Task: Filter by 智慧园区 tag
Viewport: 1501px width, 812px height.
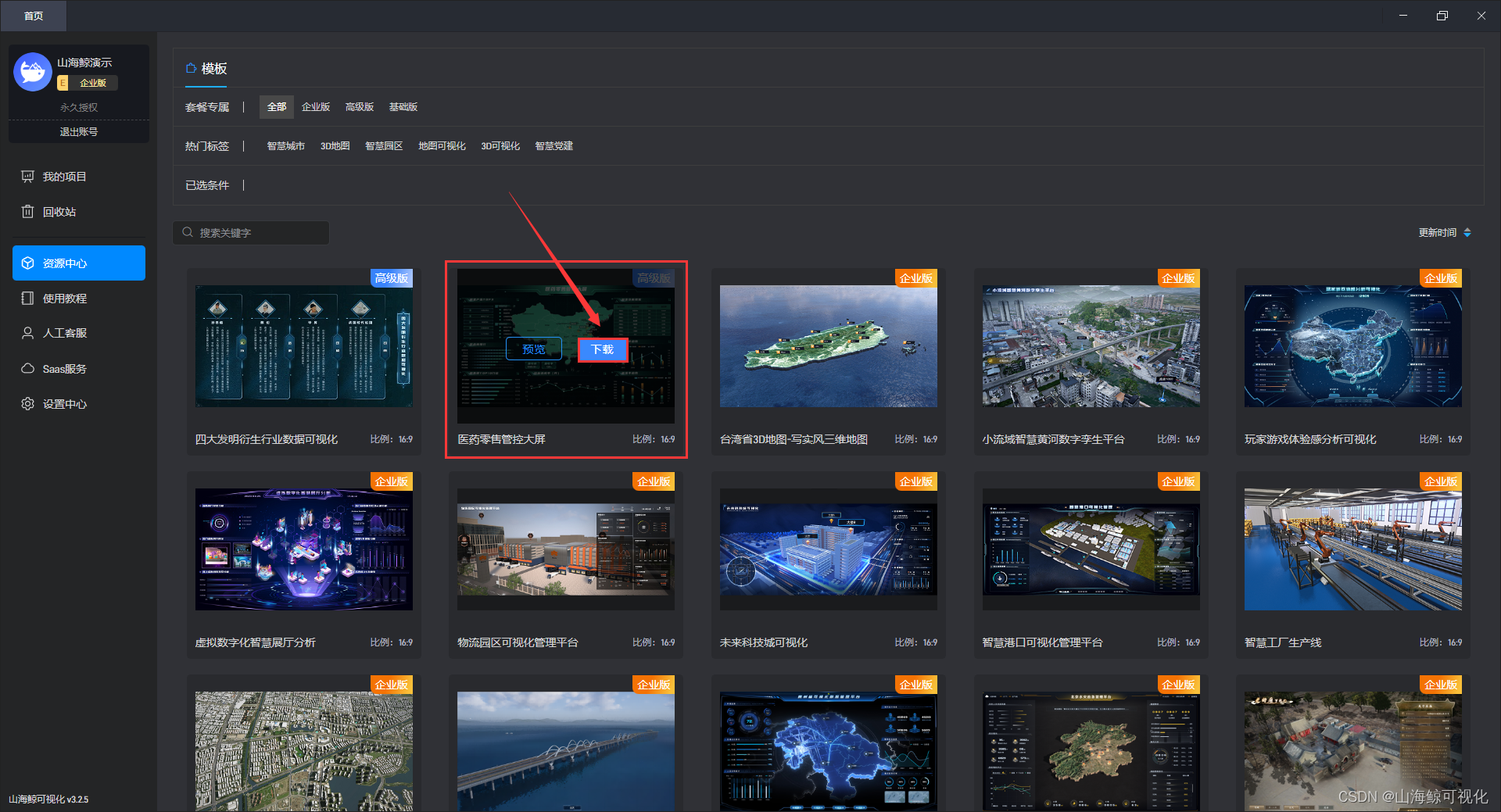Action: click(384, 146)
